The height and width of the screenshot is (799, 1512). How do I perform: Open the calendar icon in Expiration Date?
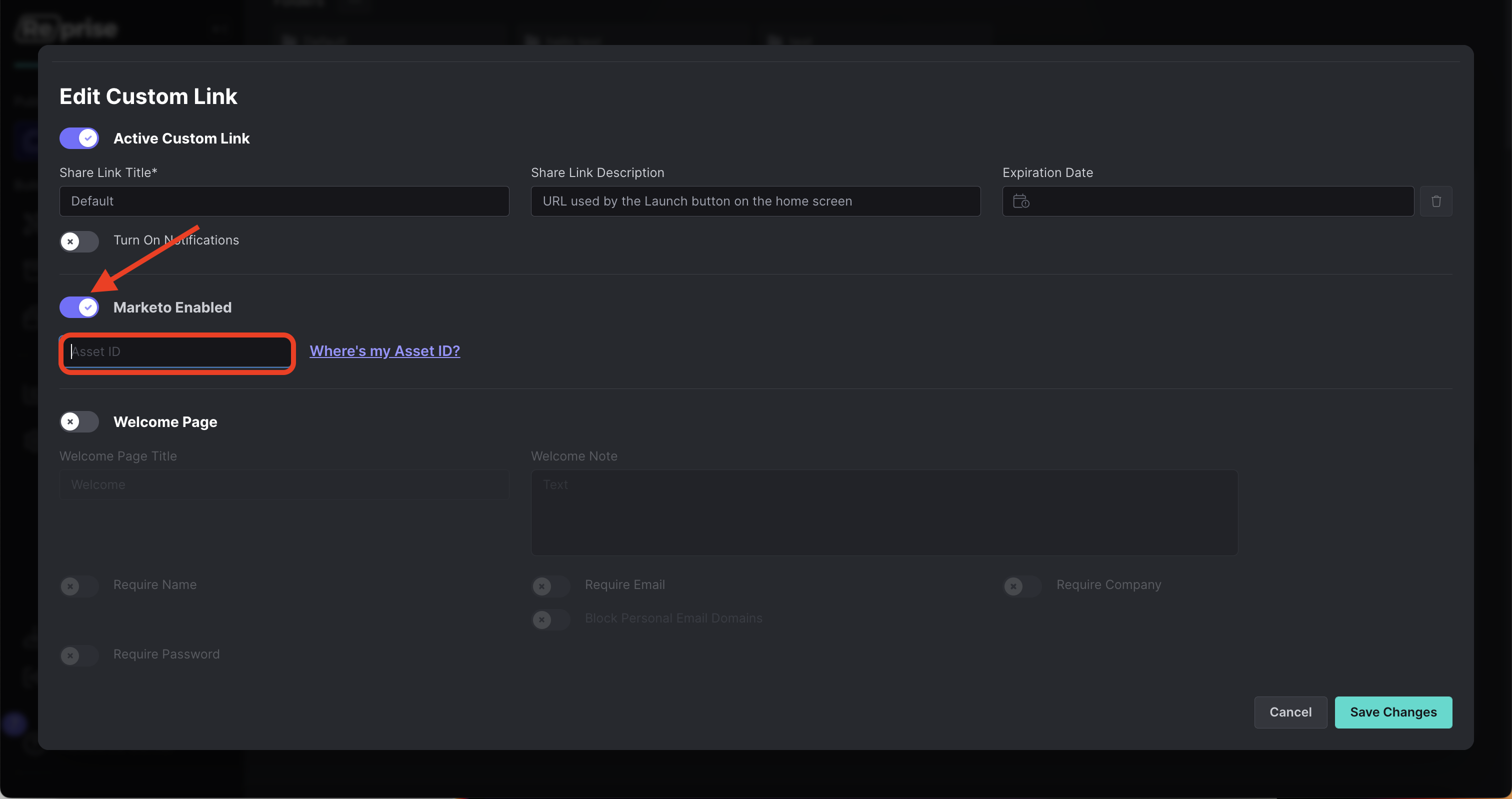pos(1021,201)
